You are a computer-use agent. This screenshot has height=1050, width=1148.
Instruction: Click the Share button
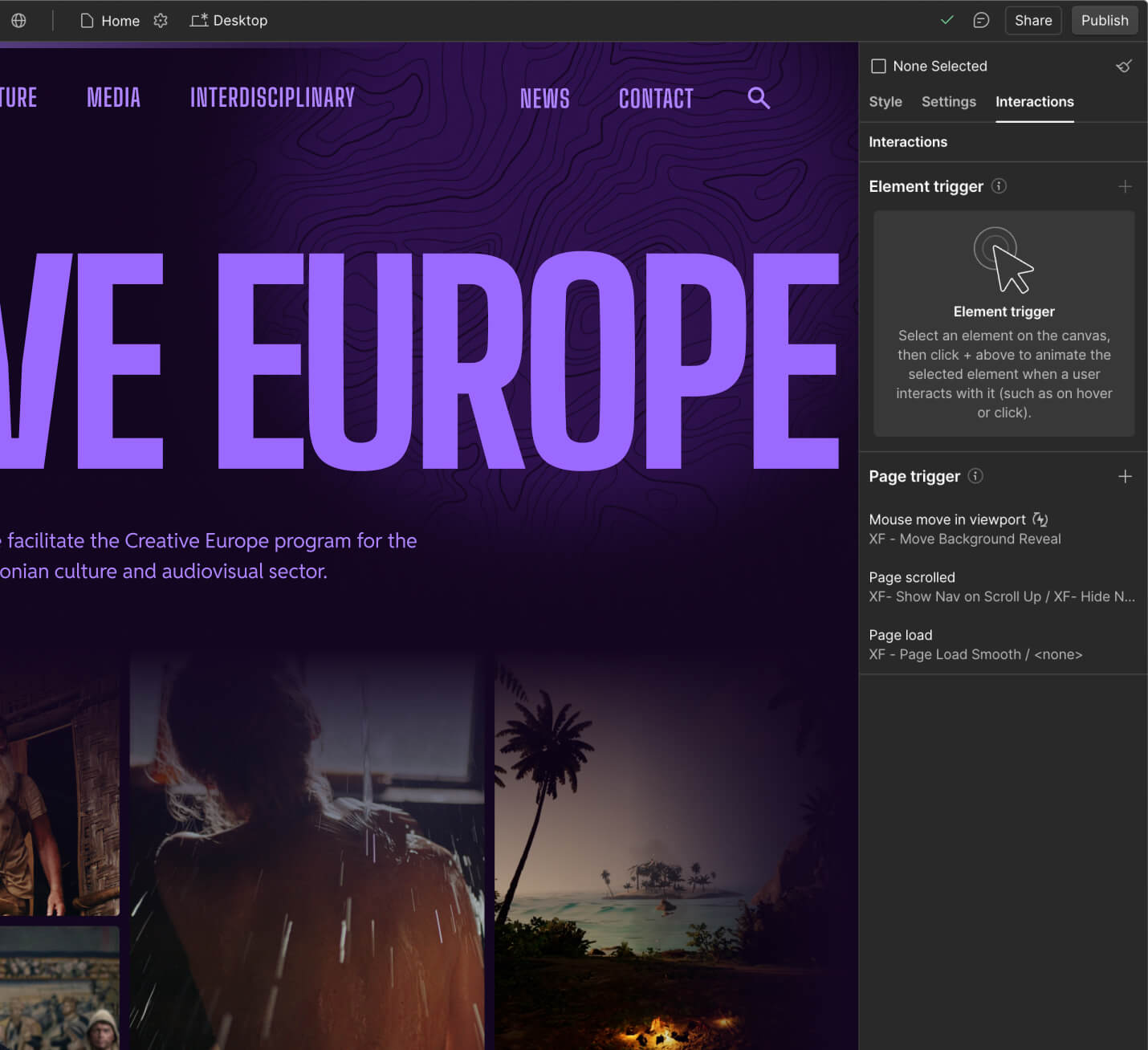click(x=1033, y=20)
